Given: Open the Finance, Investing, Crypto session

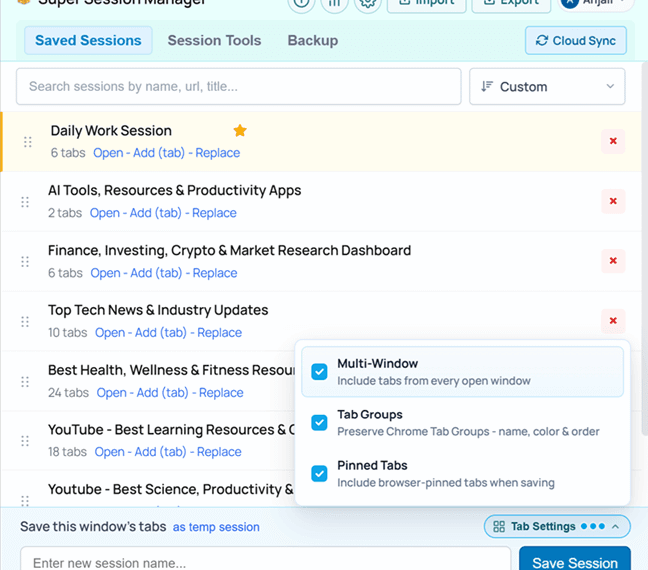Looking at the screenshot, I should coord(106,273).
